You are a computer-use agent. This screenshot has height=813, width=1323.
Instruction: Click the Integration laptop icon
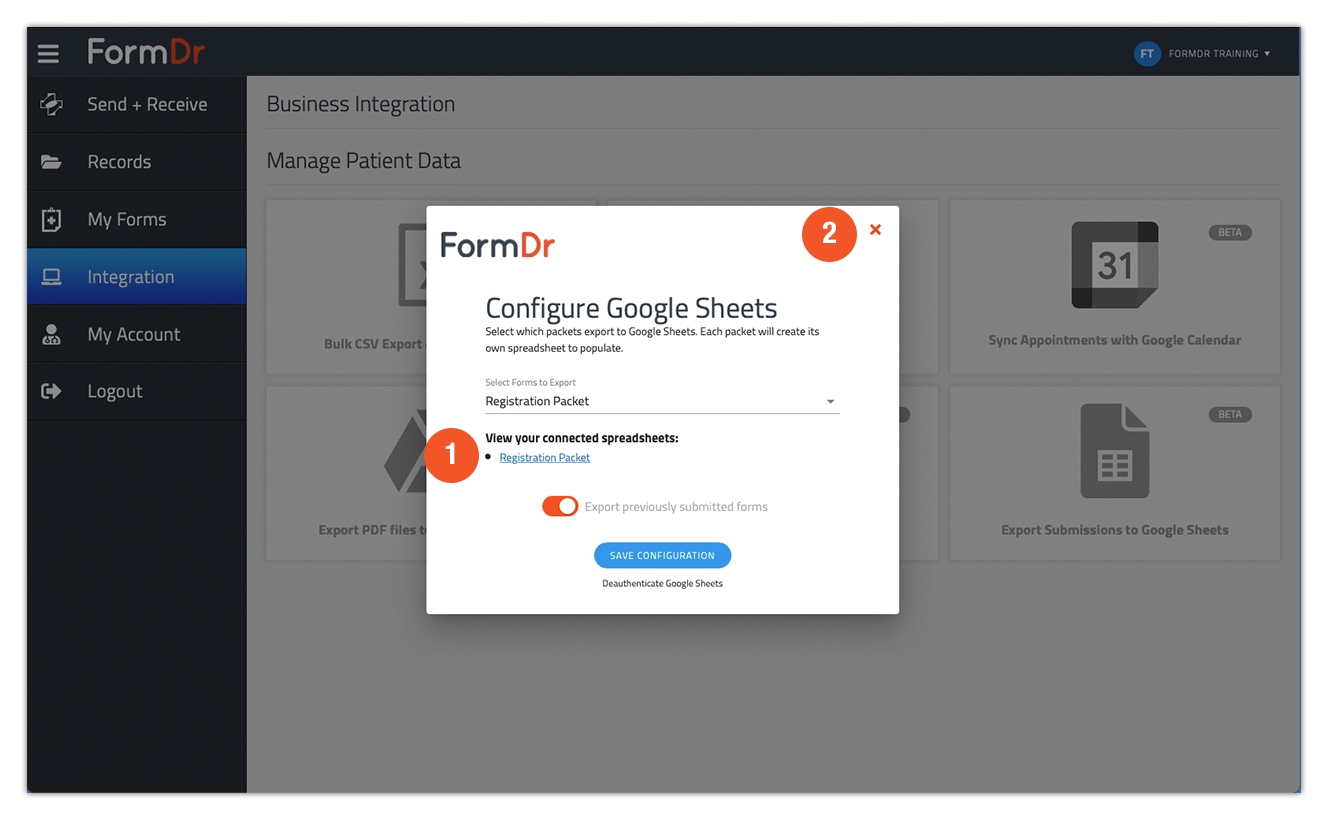[x=51, y=277]
